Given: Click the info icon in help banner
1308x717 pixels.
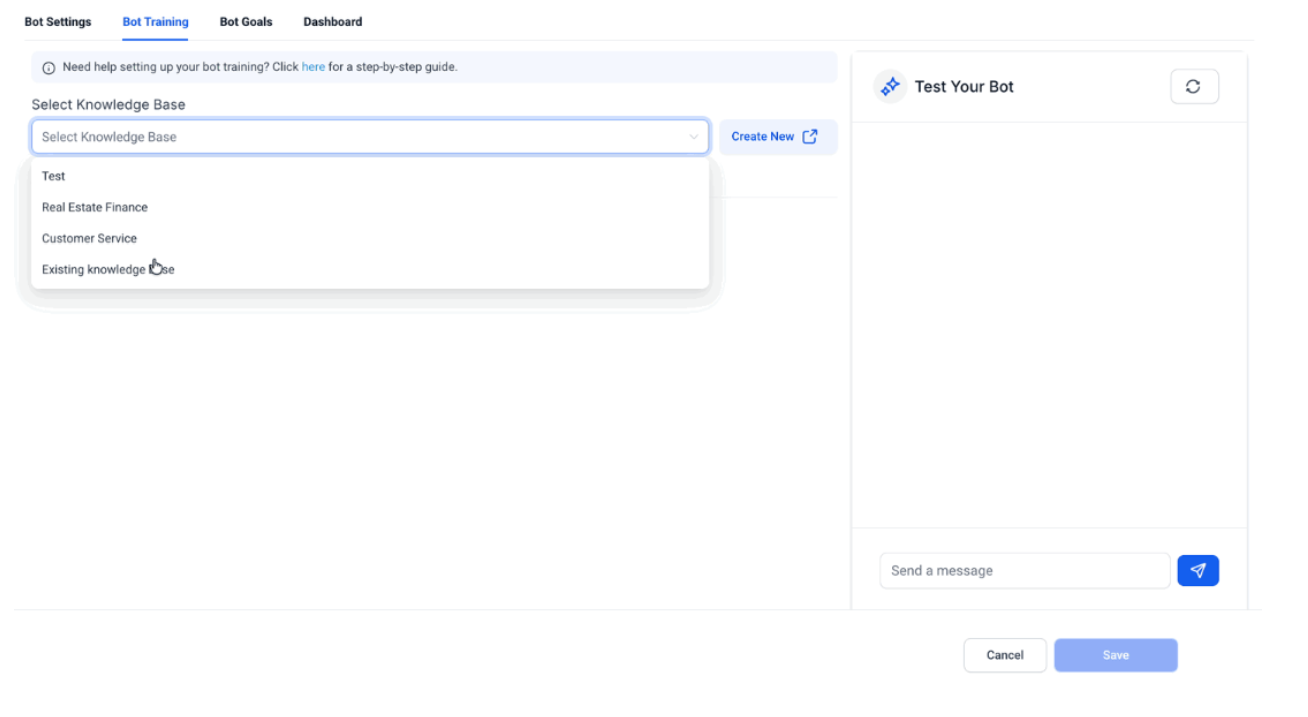Looking at the screenshot, I should 49,68.
